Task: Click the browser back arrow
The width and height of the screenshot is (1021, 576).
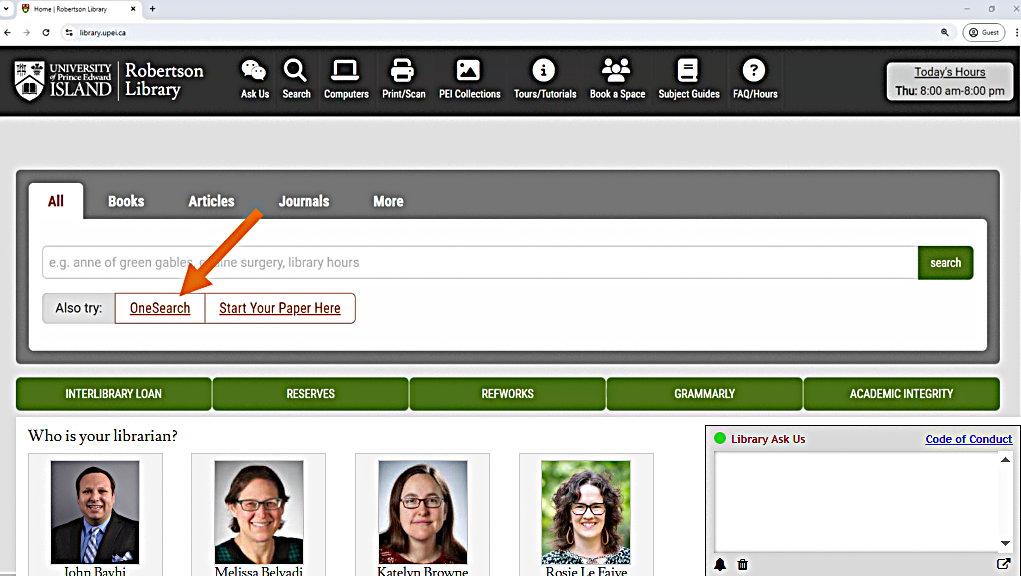Action: click(x=8, y=33)
